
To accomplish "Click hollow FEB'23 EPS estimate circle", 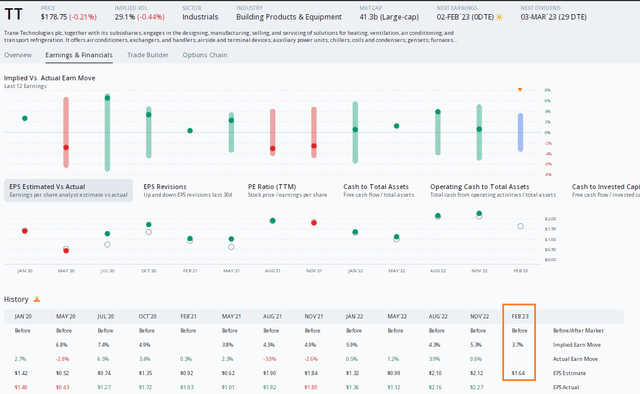I will 520,226.
